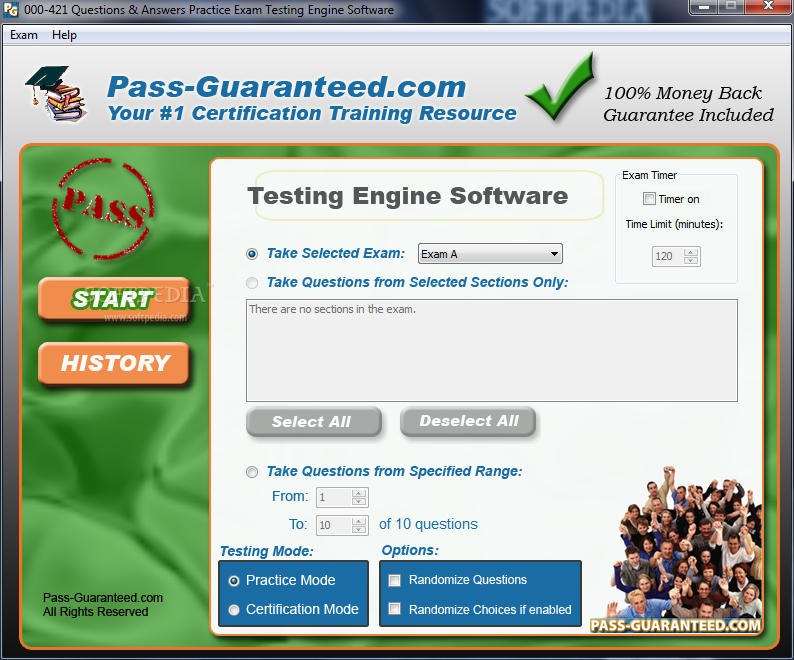This screenshot has width=794, height=660.
Task: Minimize the Testing Engine window
Action: [704, 7]
